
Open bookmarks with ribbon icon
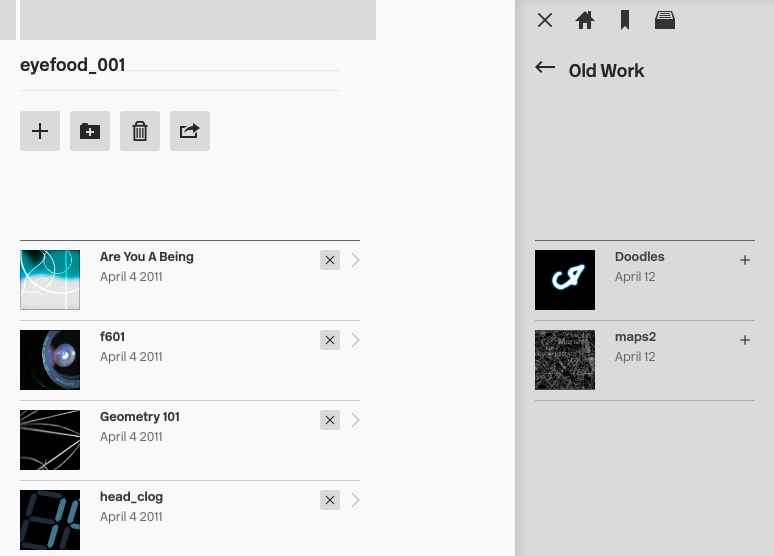[x=625, y=20]
